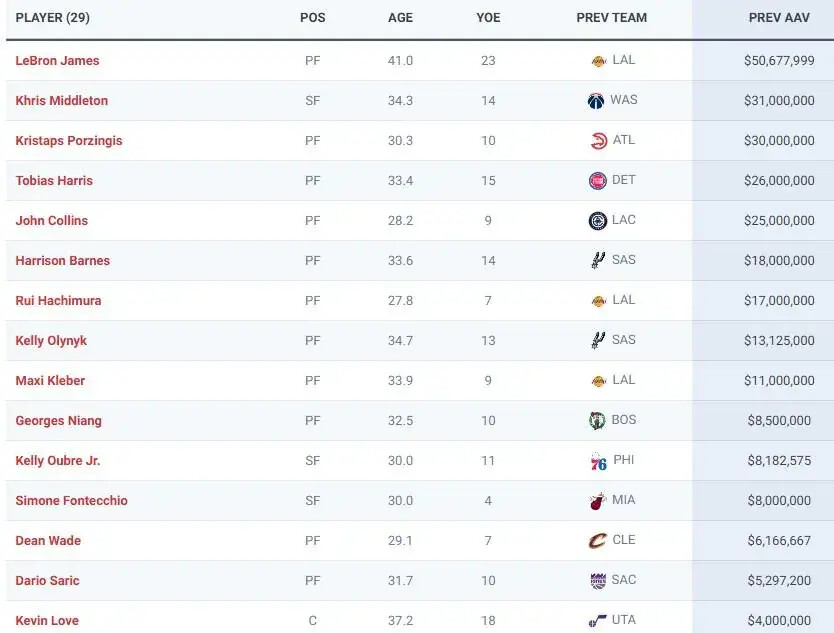The width and height of the screenshot is (834, 633).
Task: Open Kevin Love player link
Action: (x=47, y=621)
